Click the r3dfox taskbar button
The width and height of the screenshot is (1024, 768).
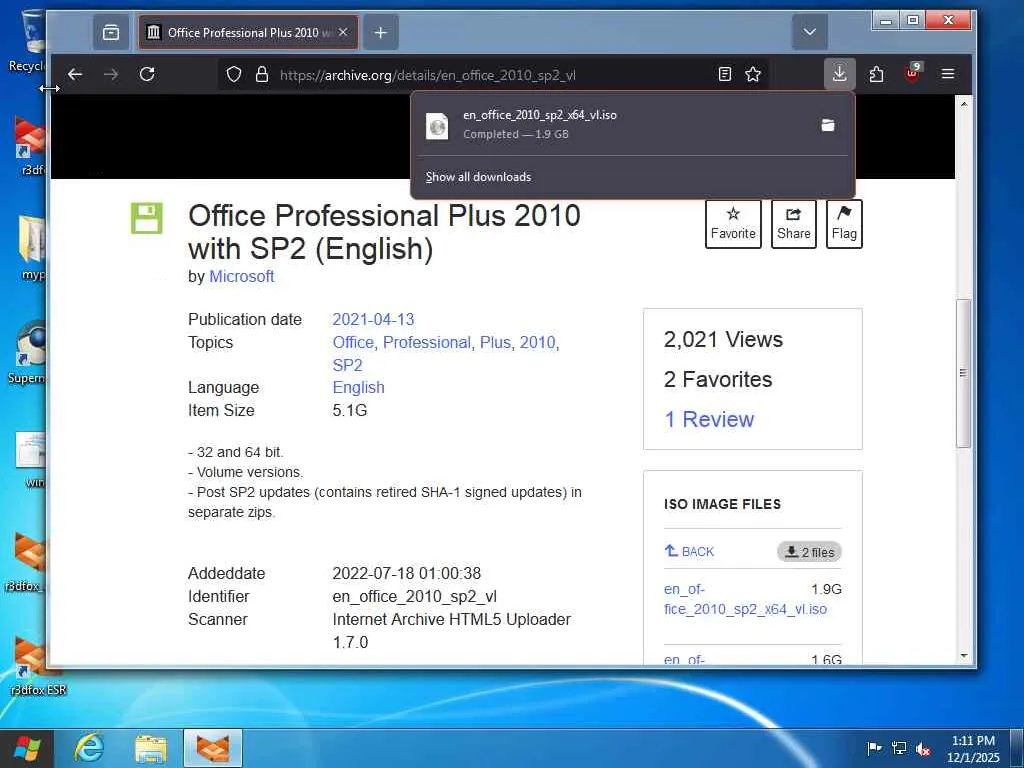pyautogui.click(x=213, y=748)
